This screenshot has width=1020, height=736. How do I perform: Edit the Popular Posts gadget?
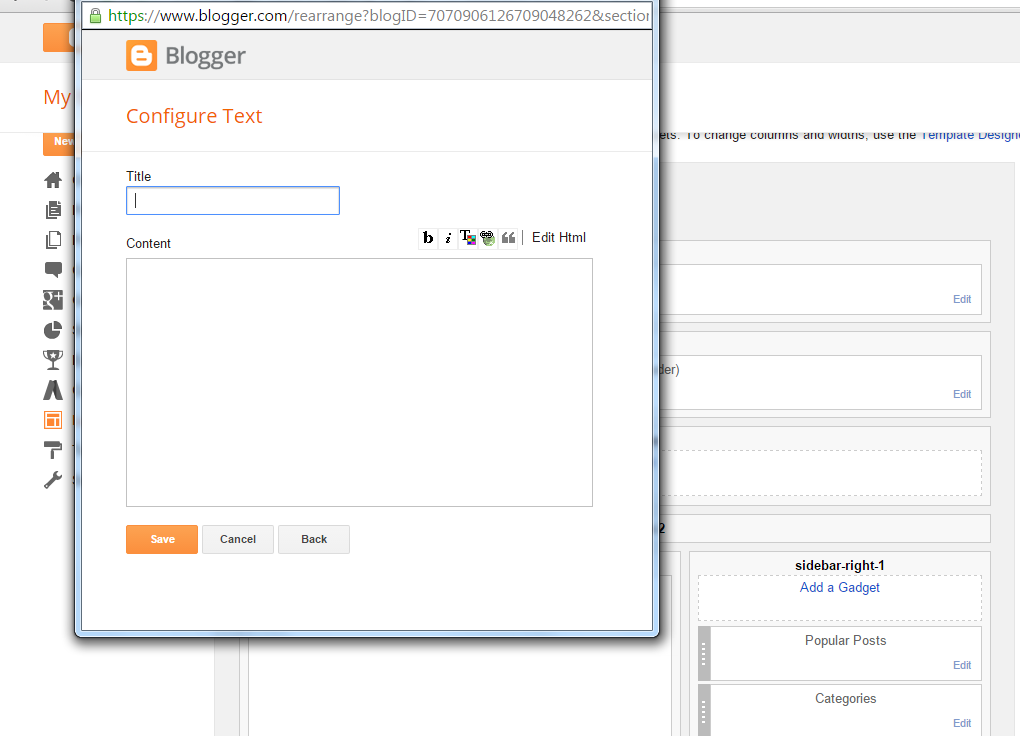click(x=961, y=665)
